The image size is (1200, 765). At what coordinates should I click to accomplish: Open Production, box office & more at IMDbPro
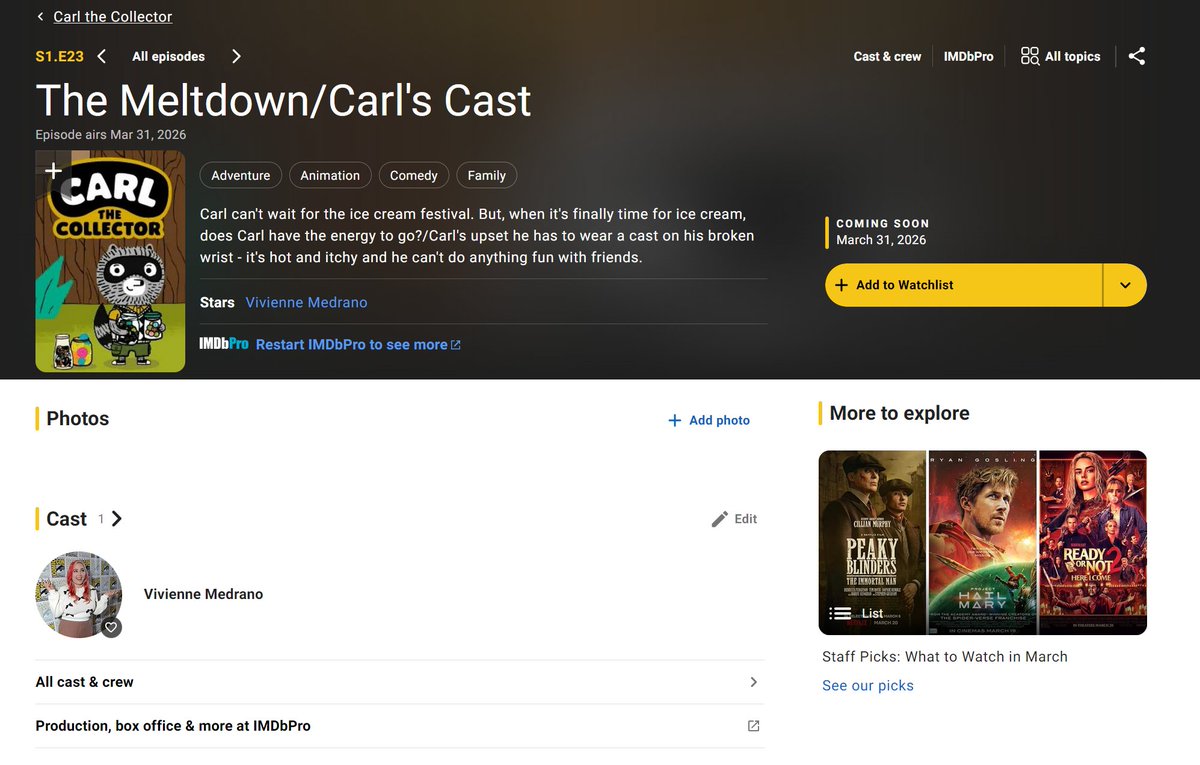pyautogui.click(x=400, y=726)
